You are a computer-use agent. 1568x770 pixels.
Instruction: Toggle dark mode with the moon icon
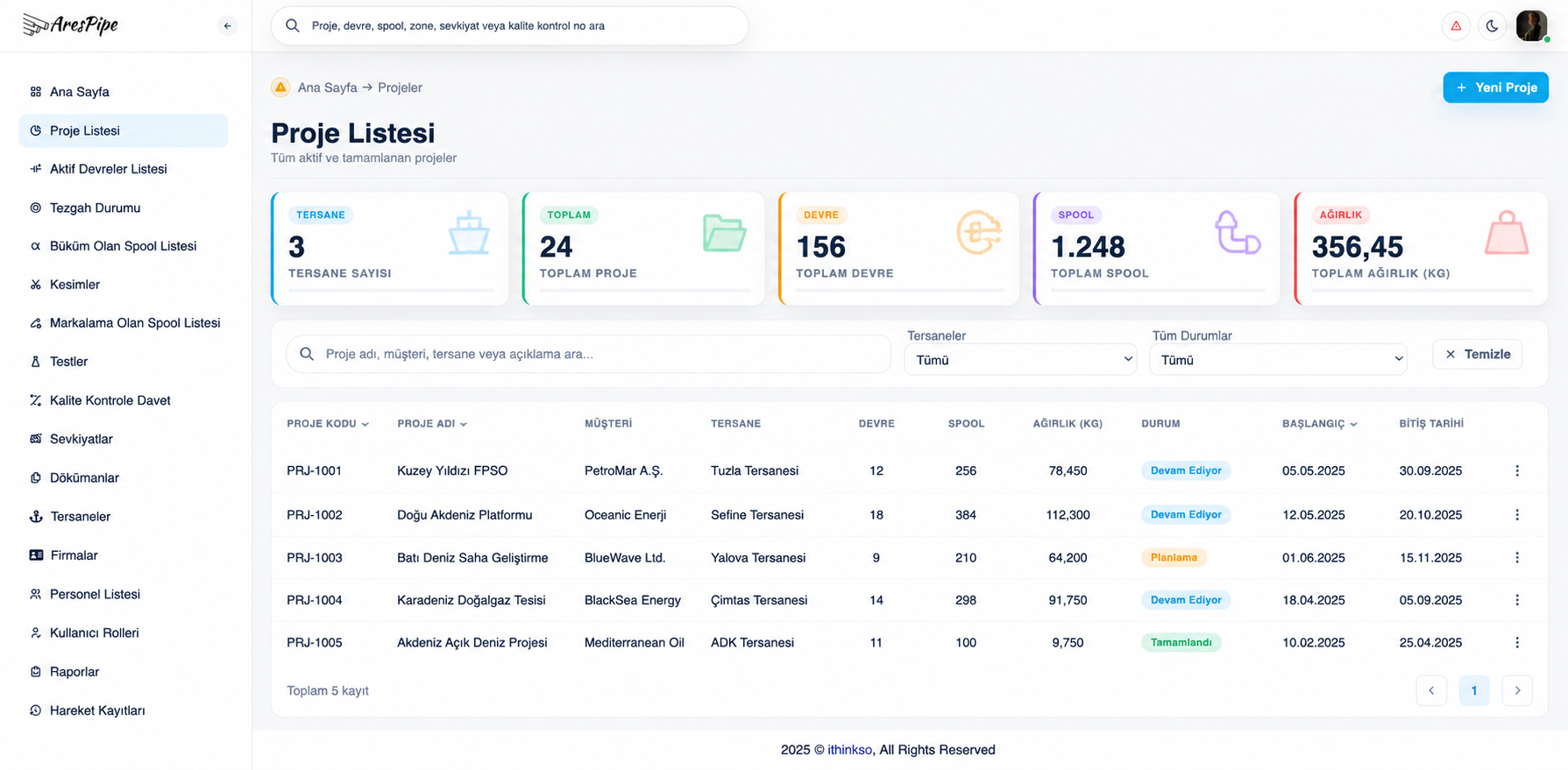click(1492, 26)
